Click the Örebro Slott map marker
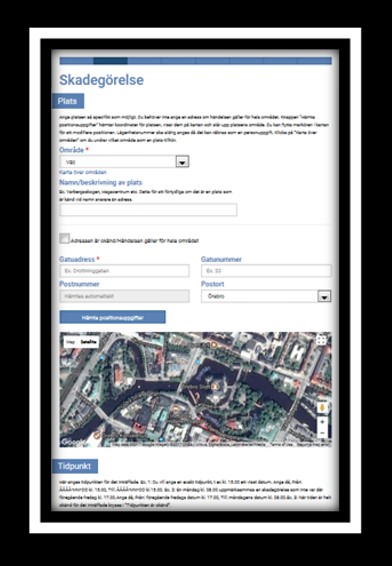392x566 pixels. pyautogui.click(x=215, y=387)
